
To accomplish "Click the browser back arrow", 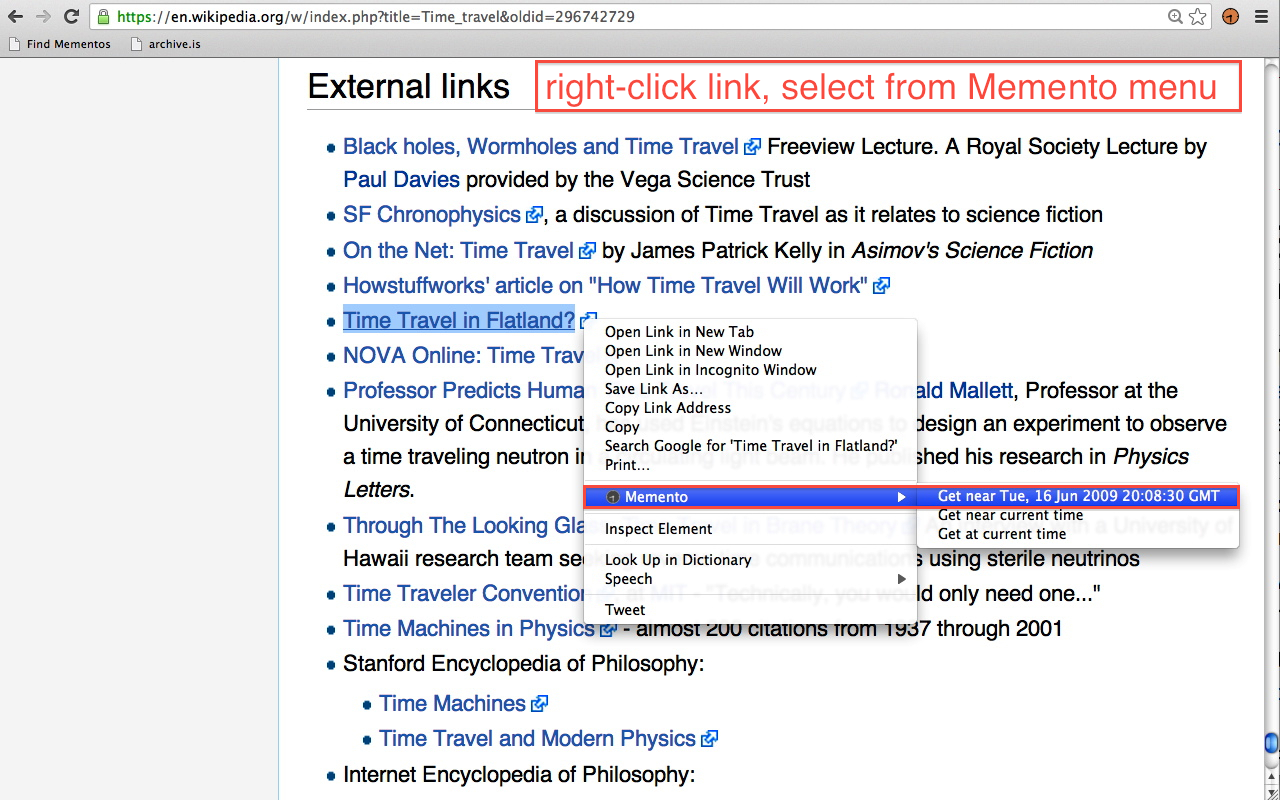I will 15,17.
